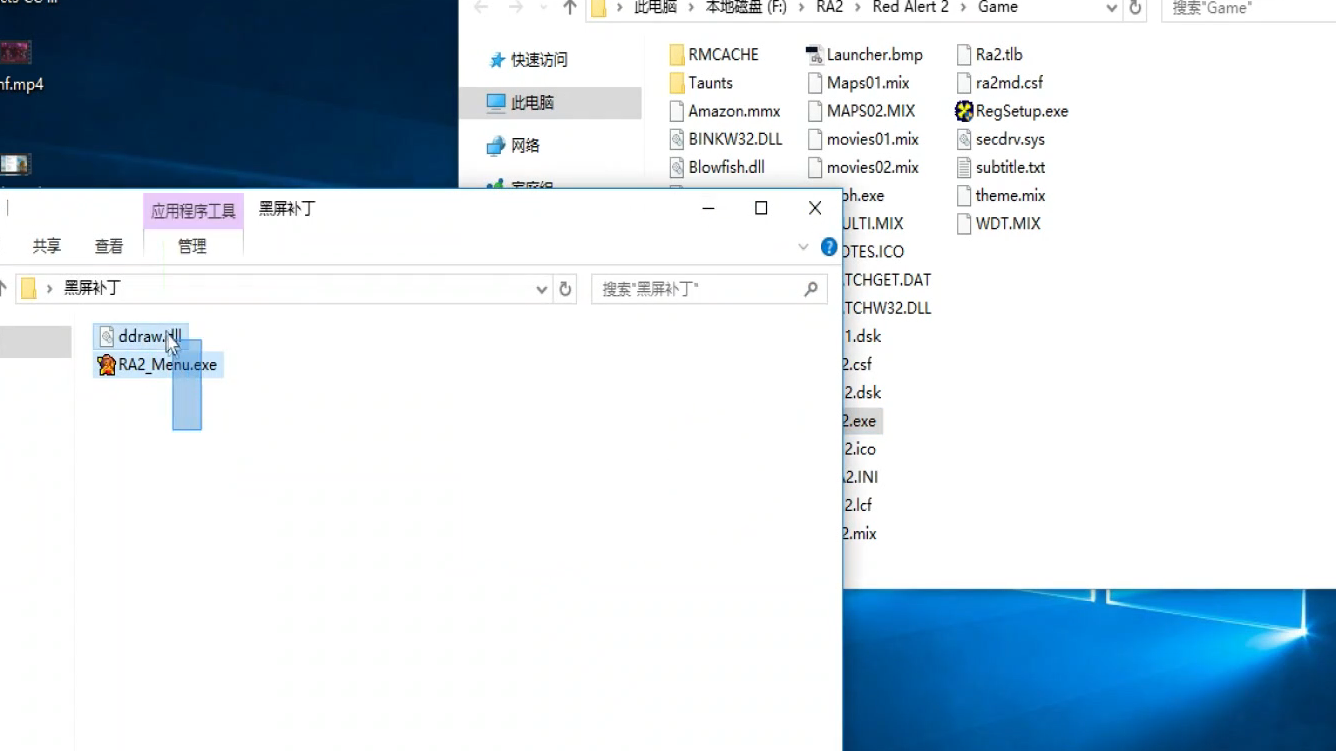Select the RA2_Menu.exe application icon
This screenshot has width=1336, height=751.
point(107,365)
